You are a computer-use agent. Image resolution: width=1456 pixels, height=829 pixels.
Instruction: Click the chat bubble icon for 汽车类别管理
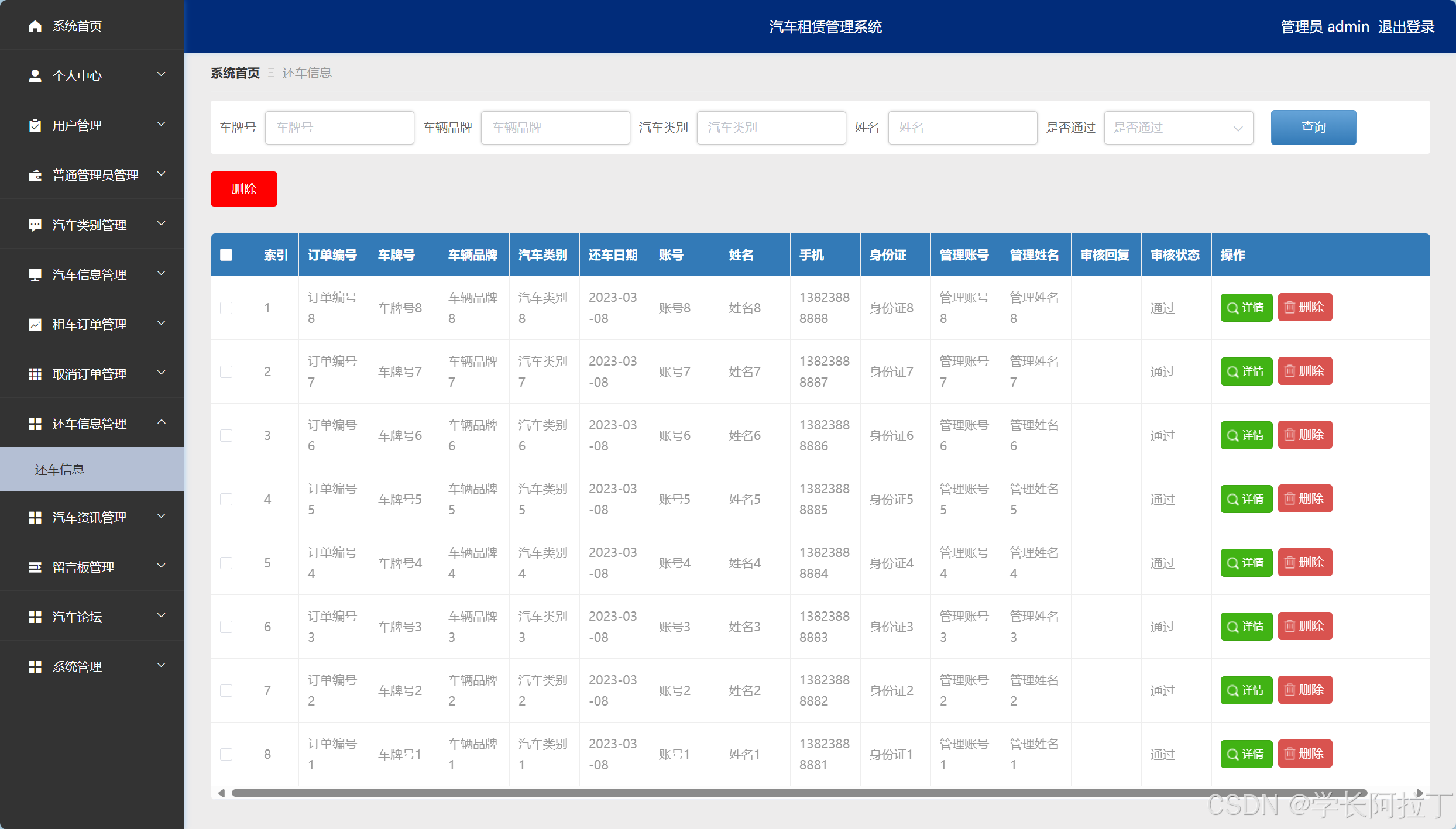[x=35, y=225]
